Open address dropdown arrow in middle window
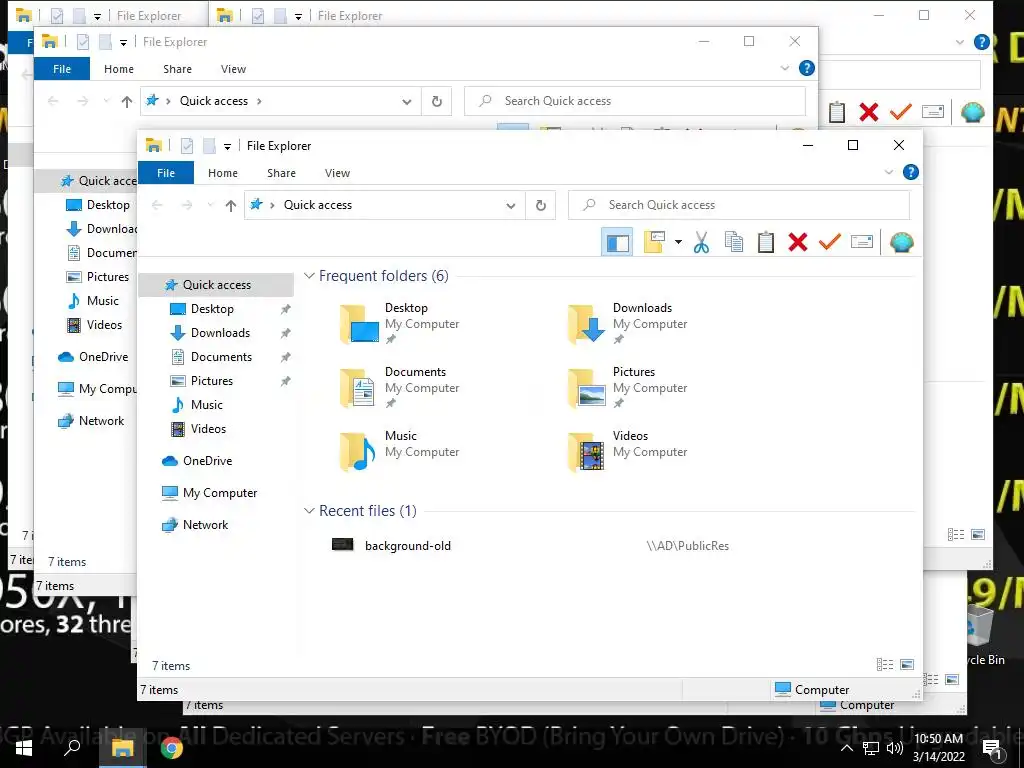 pos(407,101)
